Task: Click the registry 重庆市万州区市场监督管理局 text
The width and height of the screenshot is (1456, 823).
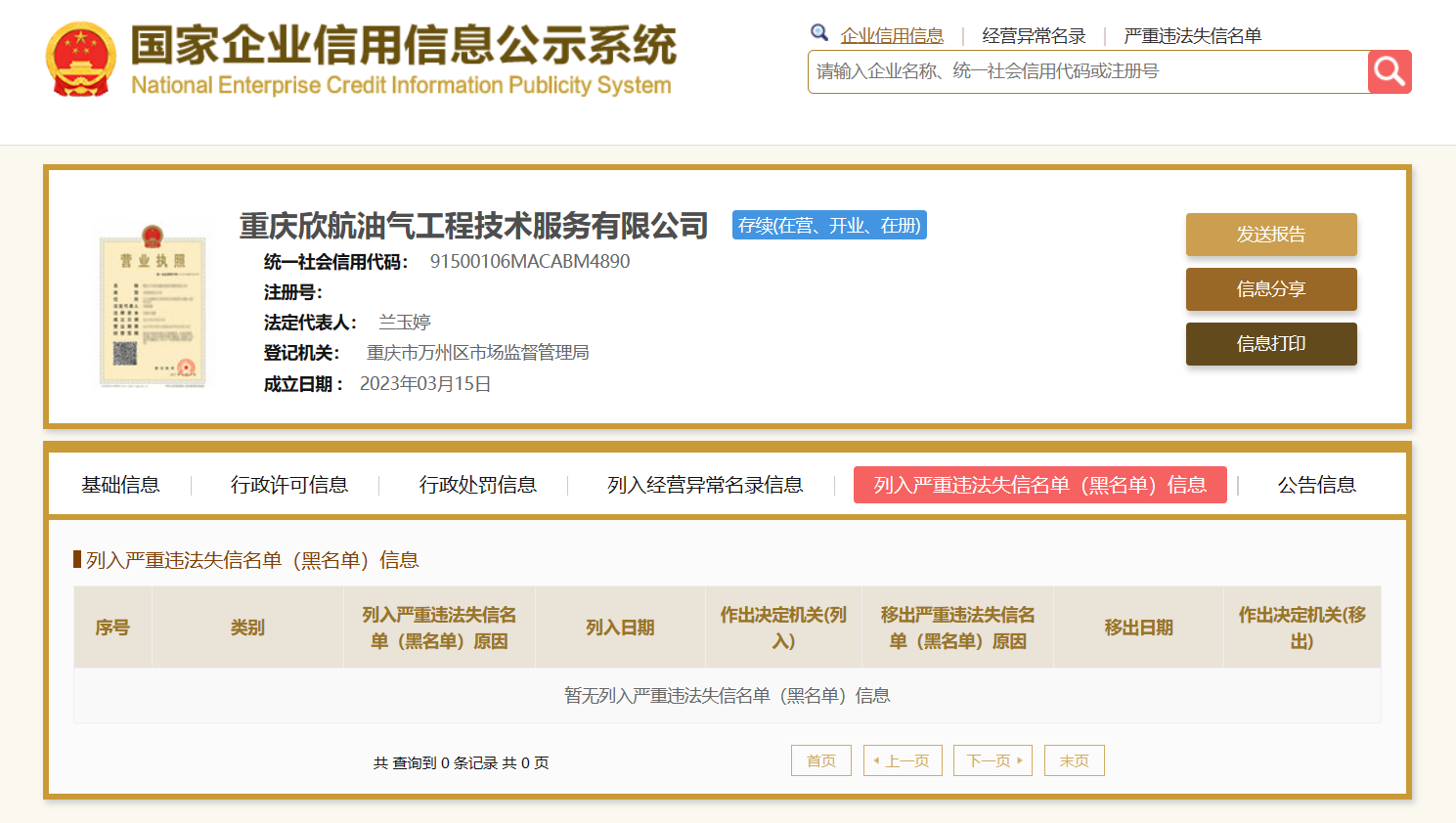Action: 478,352
